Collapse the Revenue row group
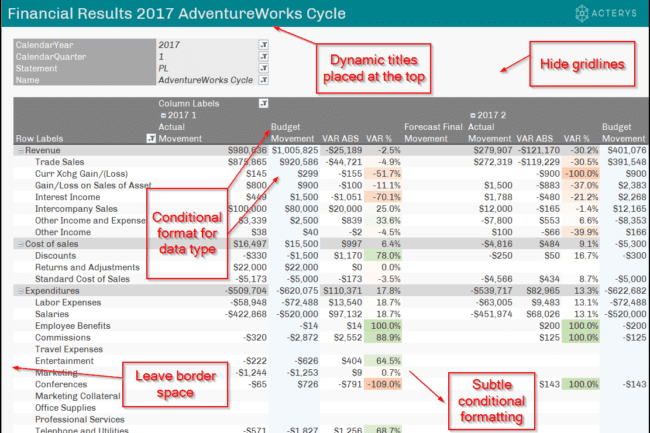 point(20,150)
